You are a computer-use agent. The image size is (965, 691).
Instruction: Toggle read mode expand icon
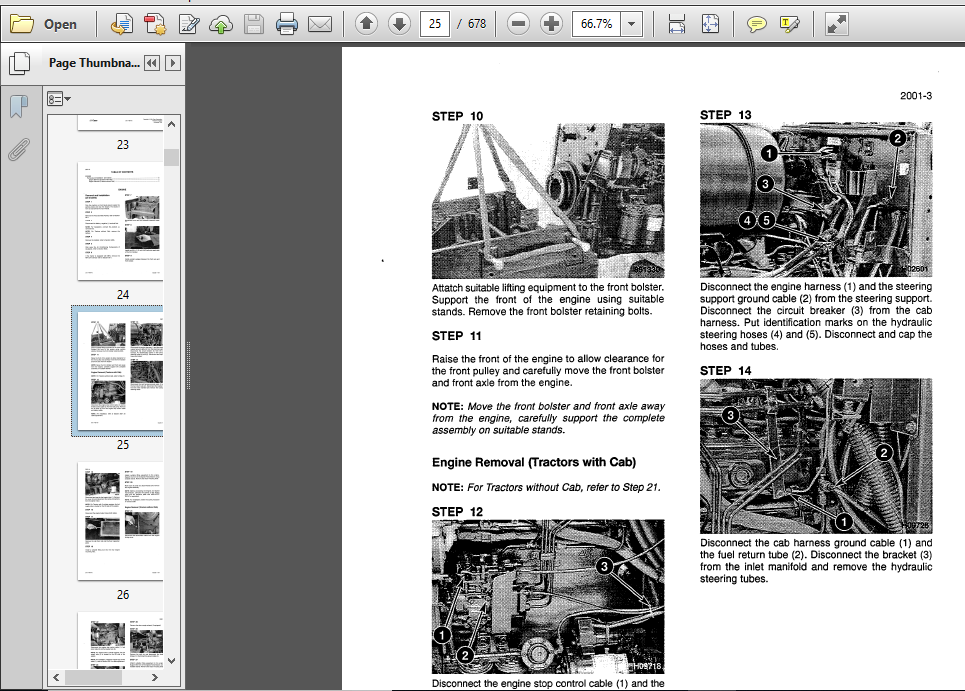tap(836, 25)
